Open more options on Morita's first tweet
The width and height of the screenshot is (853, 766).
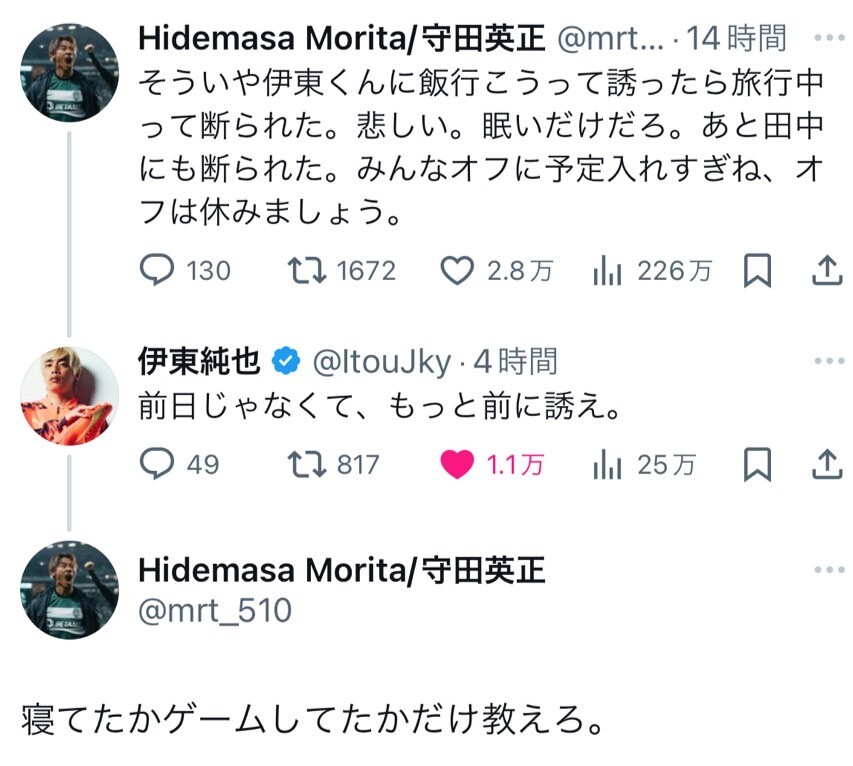[829, 38]
